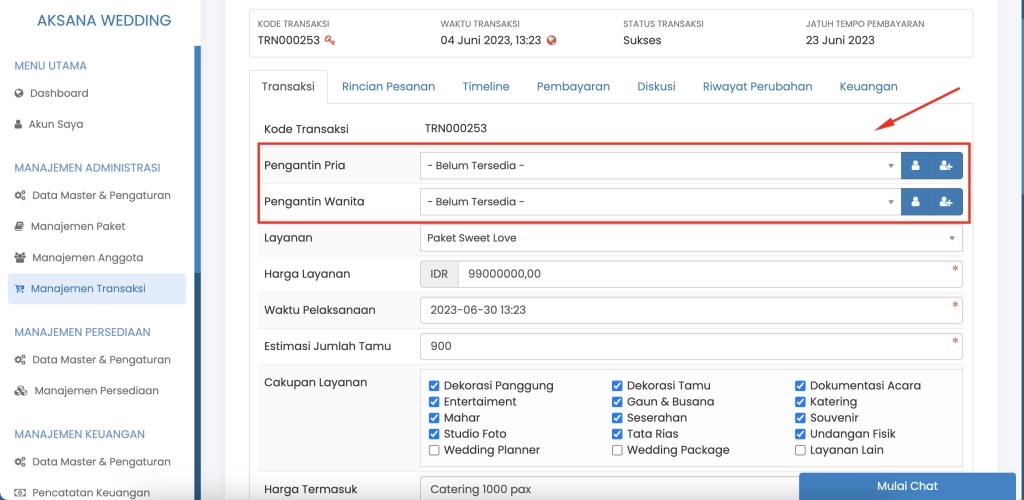1024x500 pixels.
Task: Open the Pembayaran tab
Action: [x=573, y=87]
